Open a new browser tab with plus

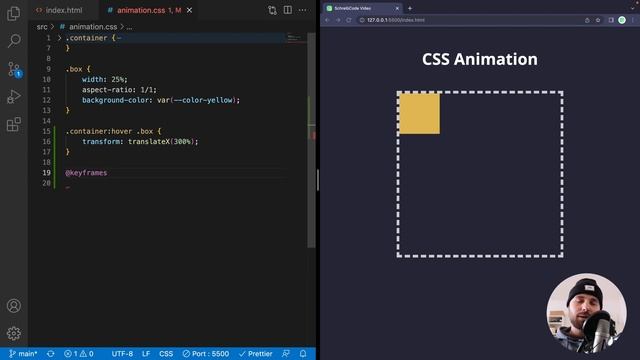pyautogui.click(x=410, y=8)
